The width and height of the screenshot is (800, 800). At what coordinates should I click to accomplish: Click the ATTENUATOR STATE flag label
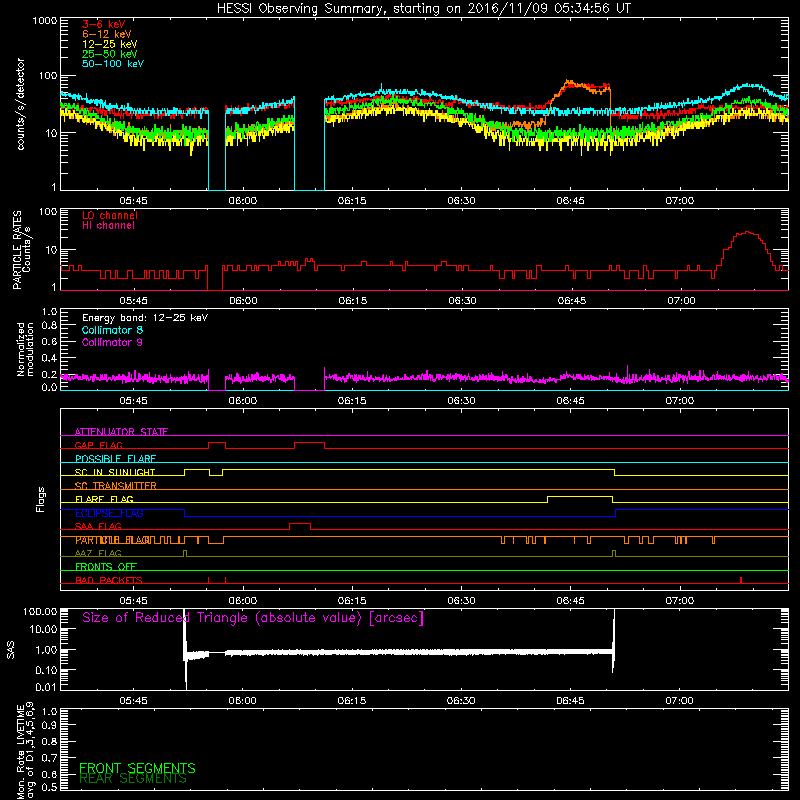tap(121, 432)
